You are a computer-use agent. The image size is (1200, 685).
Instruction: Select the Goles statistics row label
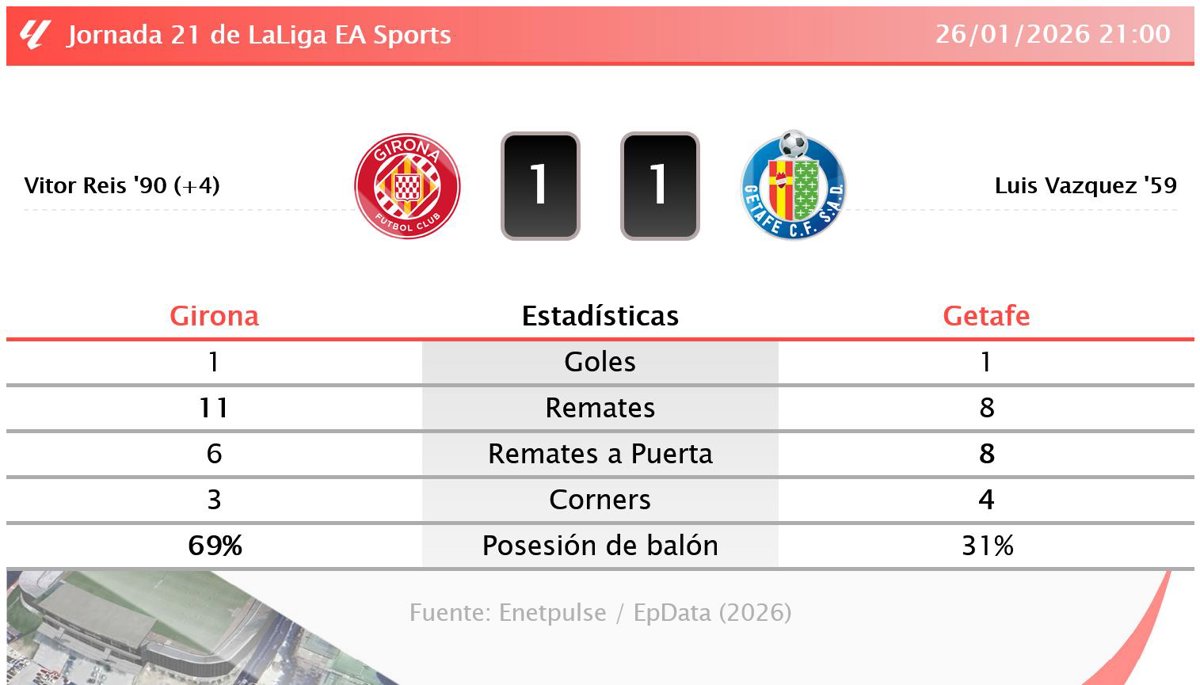pos(600,362)
